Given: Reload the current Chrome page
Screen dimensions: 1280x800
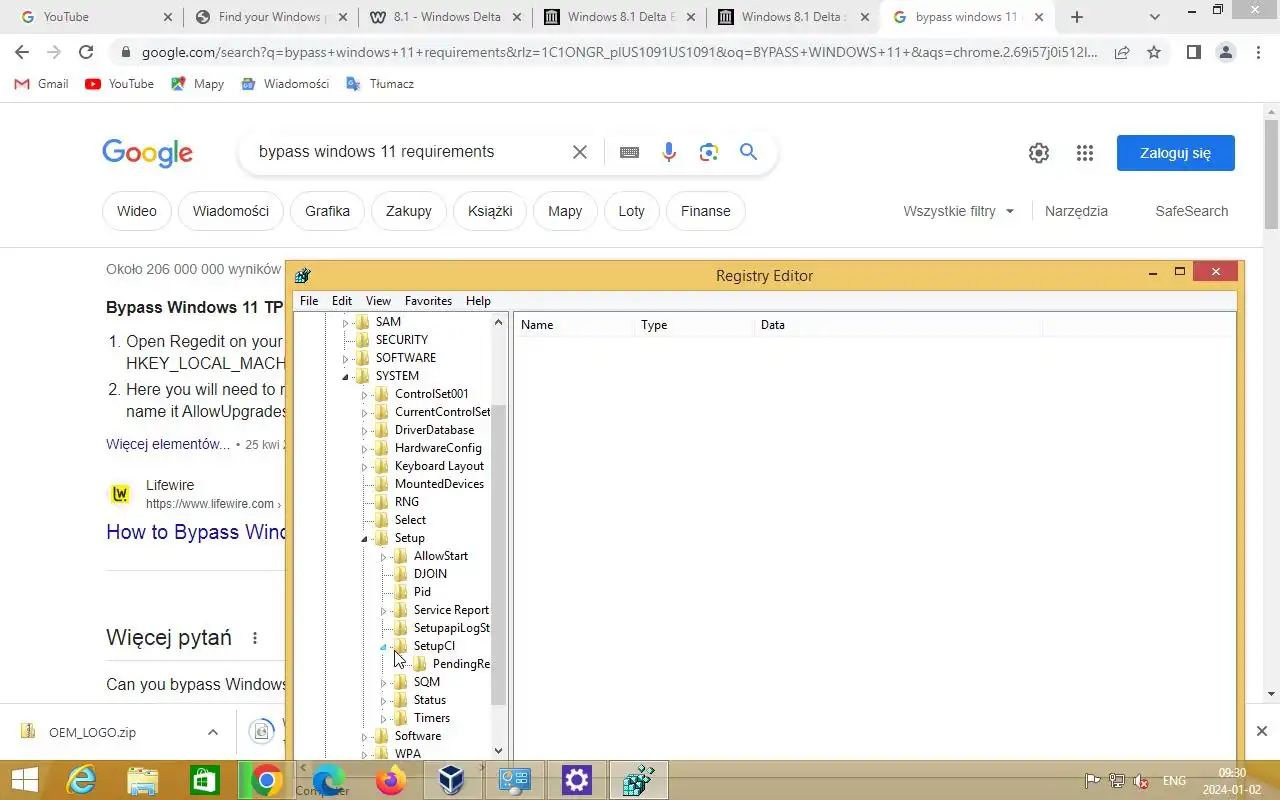Looking at the screenshot, I should (x=86, y=52).
